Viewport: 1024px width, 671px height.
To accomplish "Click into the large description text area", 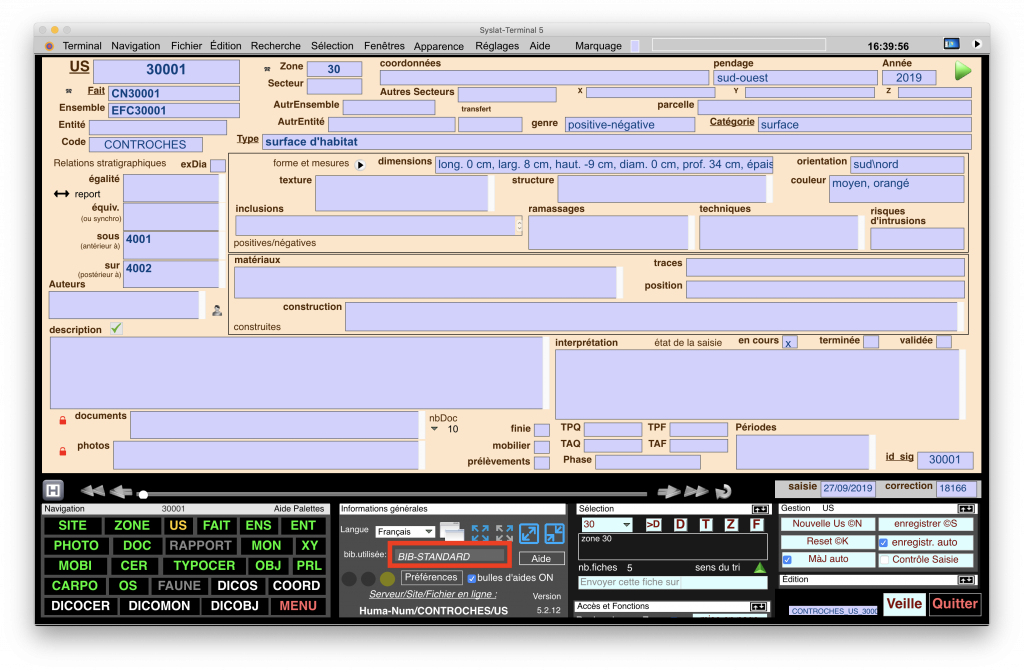I will pos(296,373).
